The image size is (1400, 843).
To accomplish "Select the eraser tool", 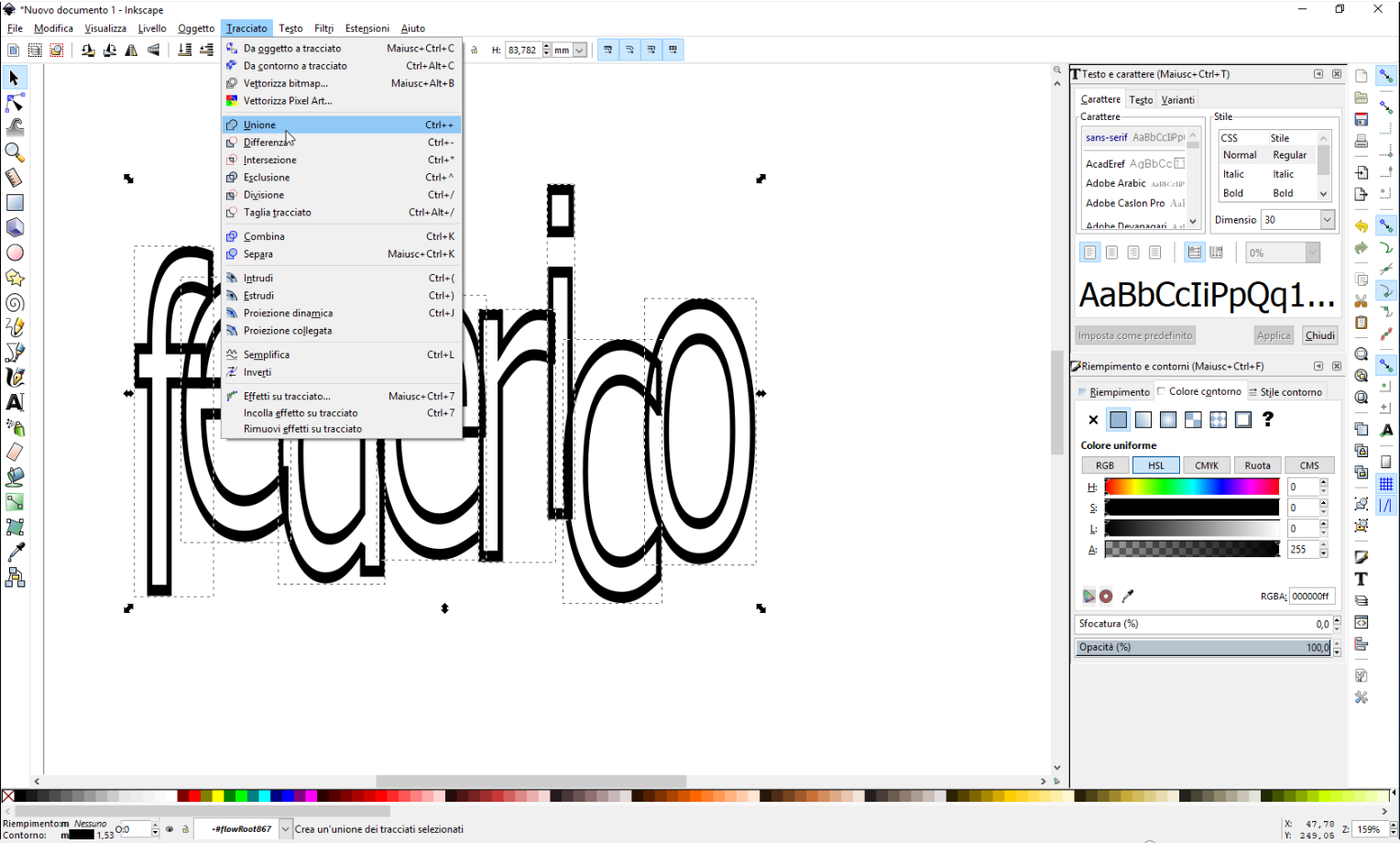I will [15, 452].
